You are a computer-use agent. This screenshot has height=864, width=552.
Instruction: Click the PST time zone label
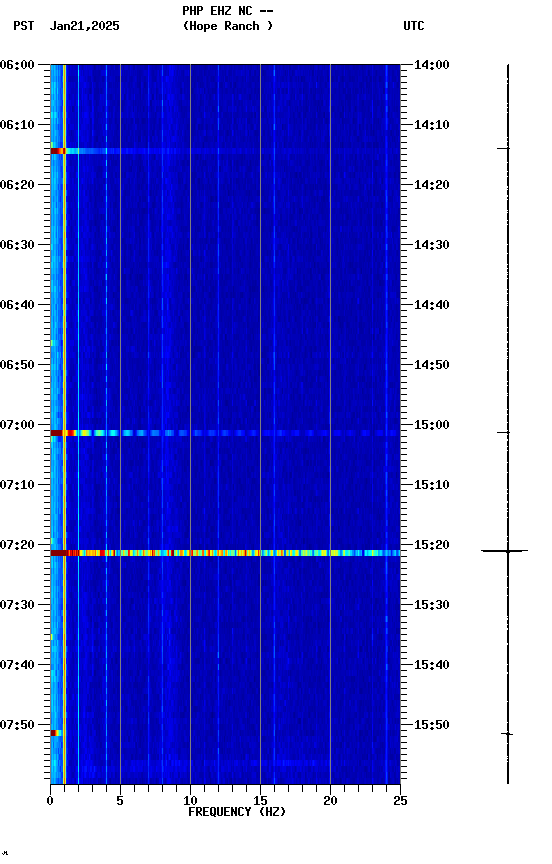click(24, 26)
